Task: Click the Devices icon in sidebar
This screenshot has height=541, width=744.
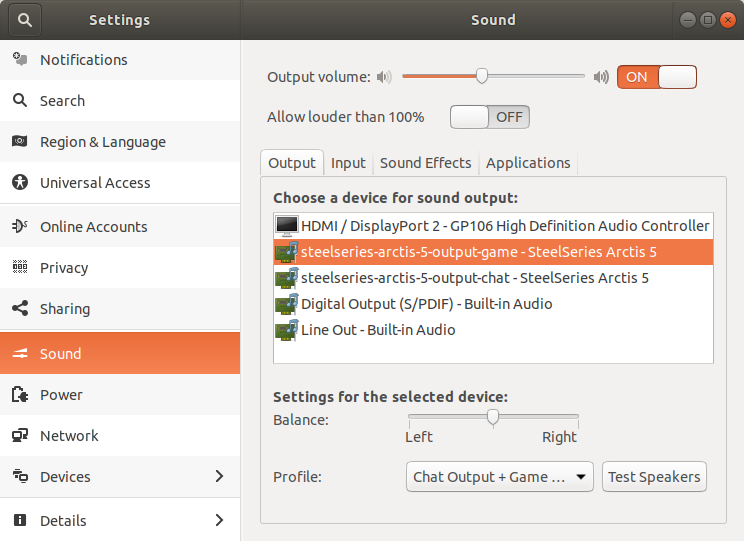Action: click(x=20, y=476)
